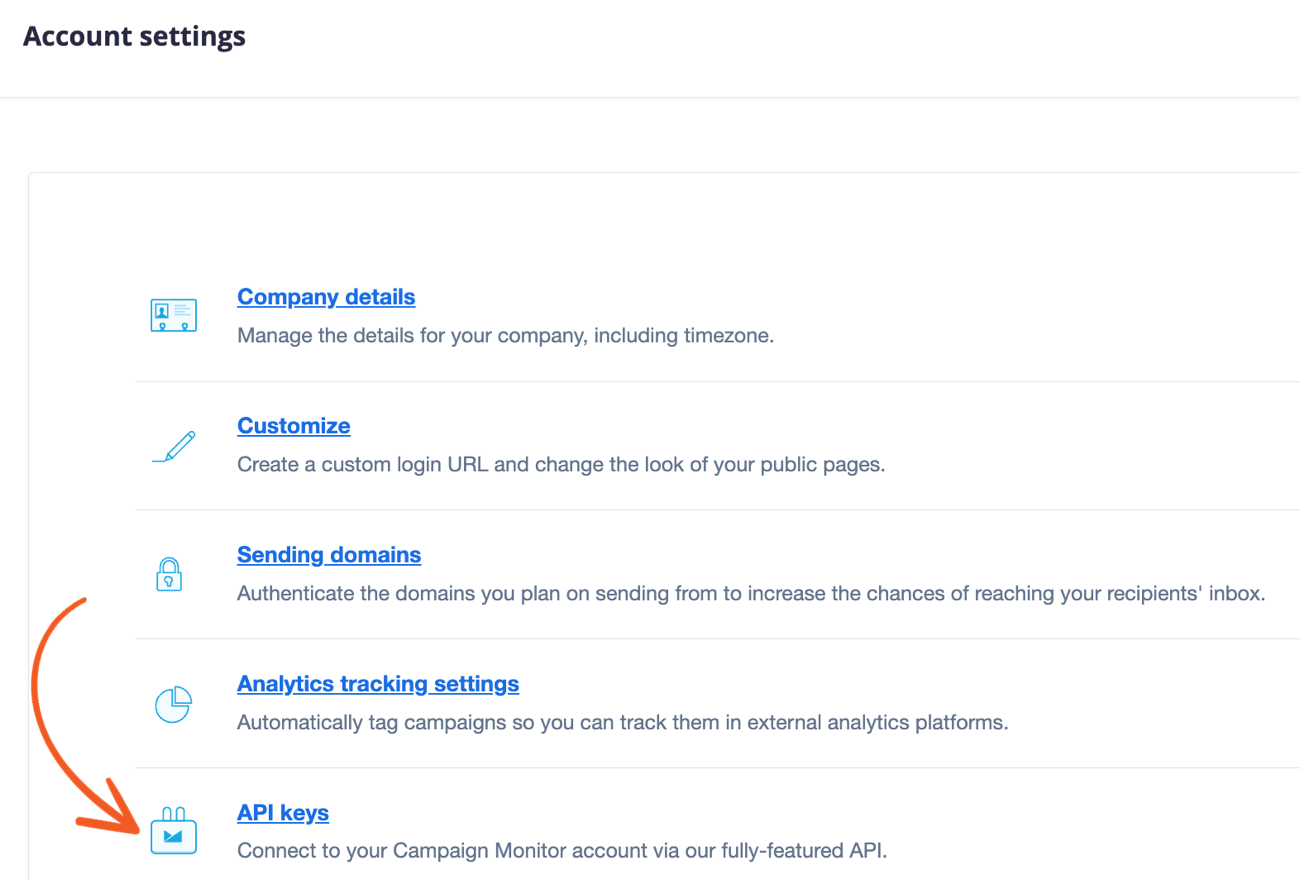Viewport: 1300px width, 880px height.
Task: Click the security lock icon in settings list
Action: [169, 574]
